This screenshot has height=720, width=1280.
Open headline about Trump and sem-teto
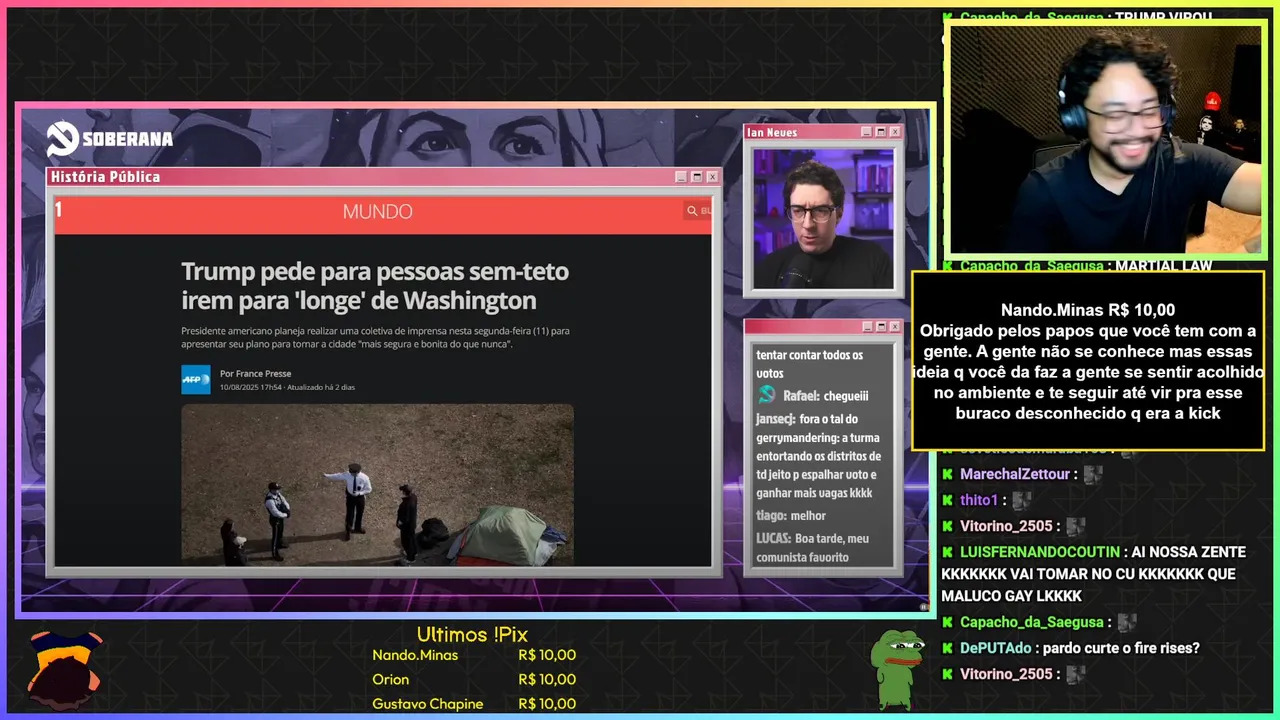point(375,286)
